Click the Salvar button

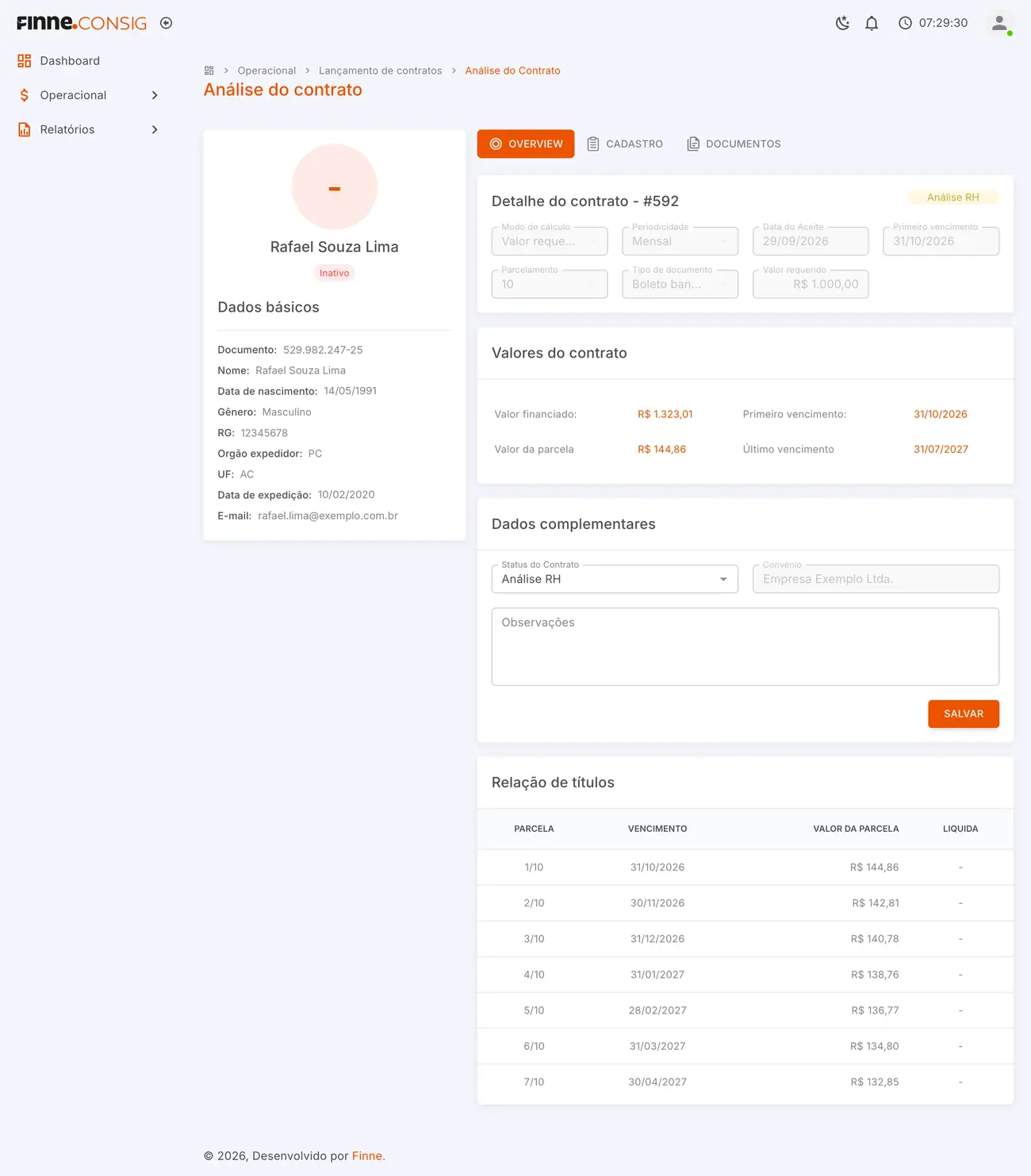[x=964, y=714]
